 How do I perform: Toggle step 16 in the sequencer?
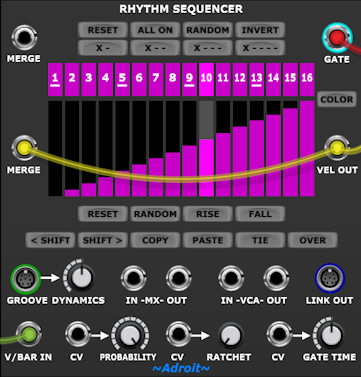307,79
